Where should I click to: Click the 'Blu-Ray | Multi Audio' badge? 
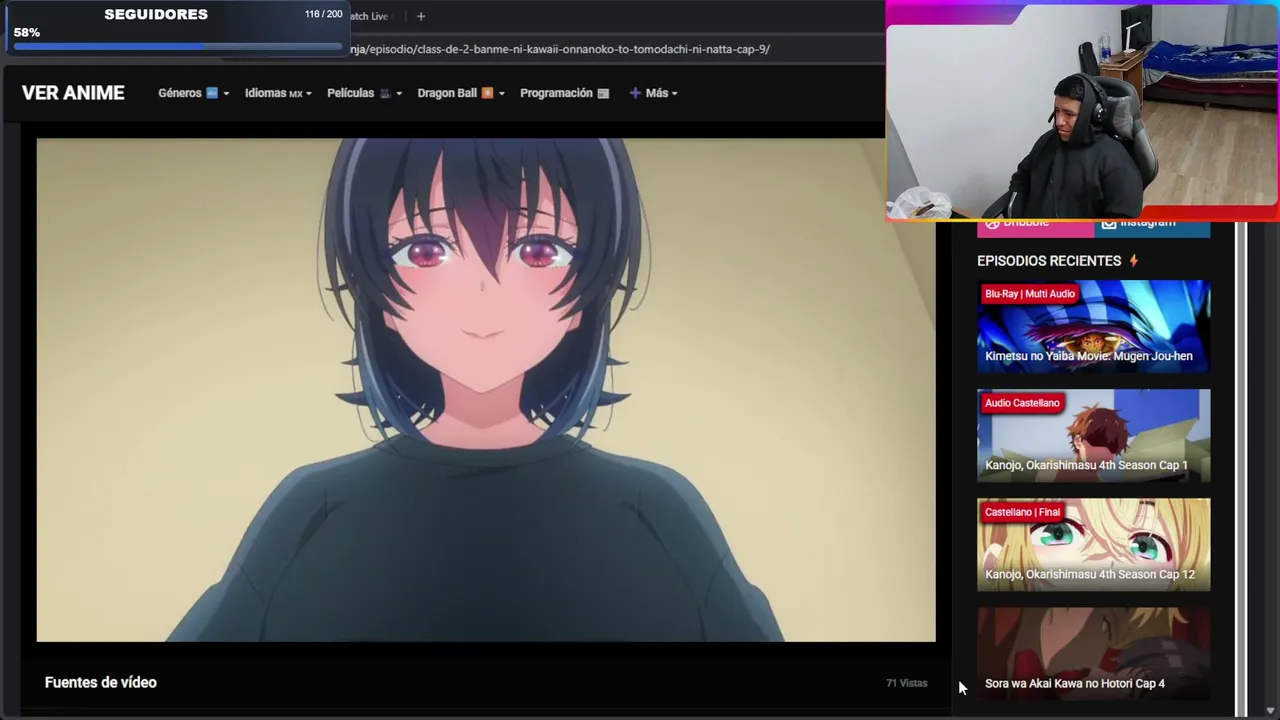tap(1030, 294)
